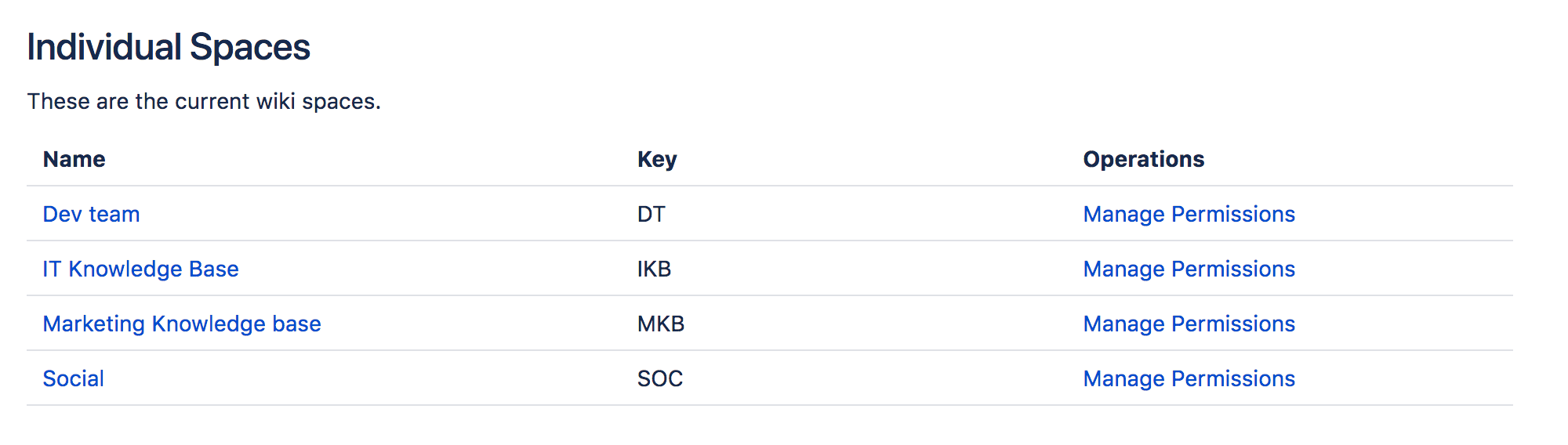
Task: Click the Key column header
Action: 657,159
